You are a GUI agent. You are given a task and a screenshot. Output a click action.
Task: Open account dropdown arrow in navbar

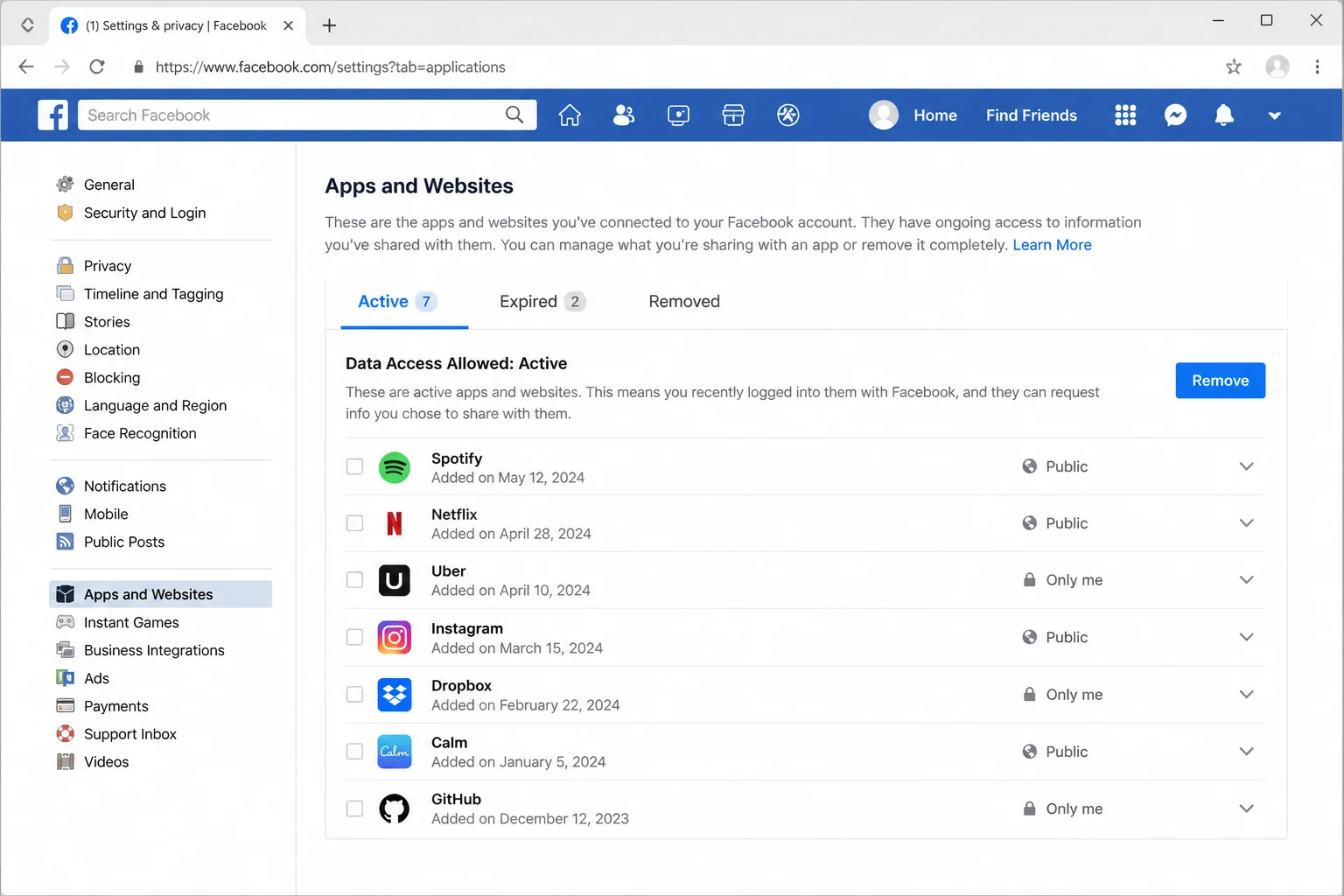pyautogui.click(x=1274, y=115)
